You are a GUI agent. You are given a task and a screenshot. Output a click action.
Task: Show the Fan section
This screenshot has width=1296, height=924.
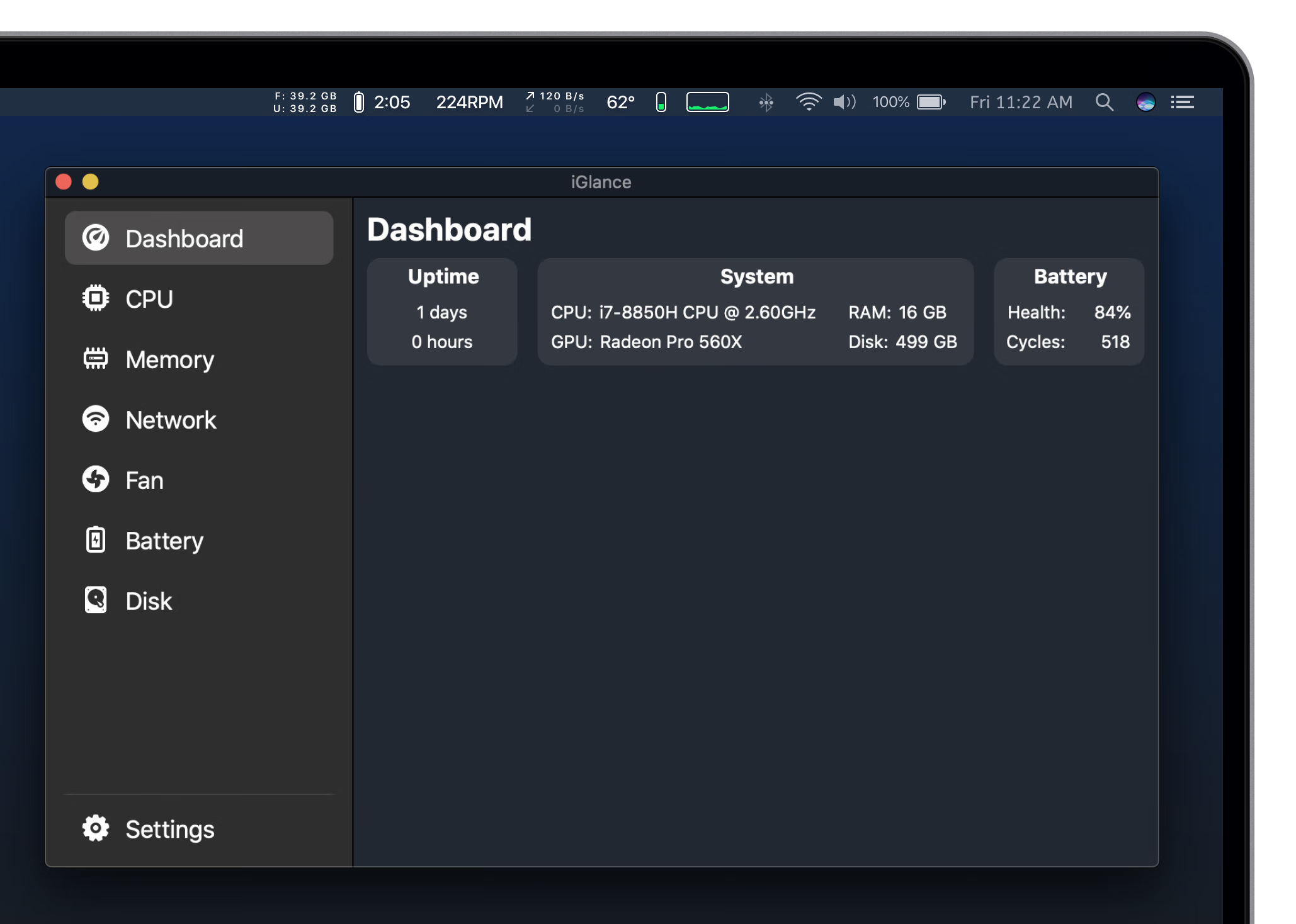tap(199, 480)
